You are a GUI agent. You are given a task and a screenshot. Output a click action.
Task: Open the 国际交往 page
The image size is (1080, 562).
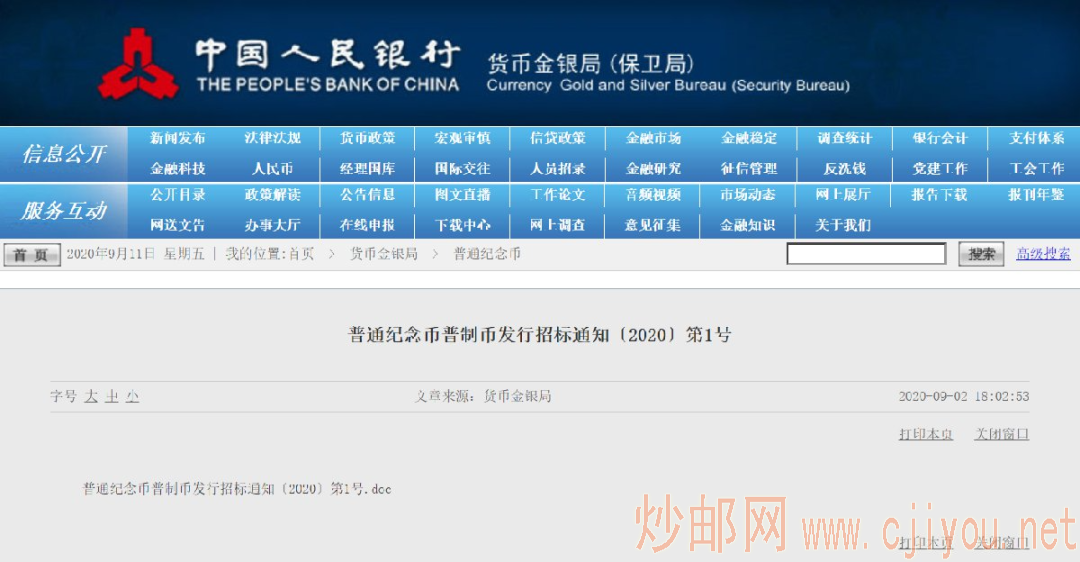462,169
